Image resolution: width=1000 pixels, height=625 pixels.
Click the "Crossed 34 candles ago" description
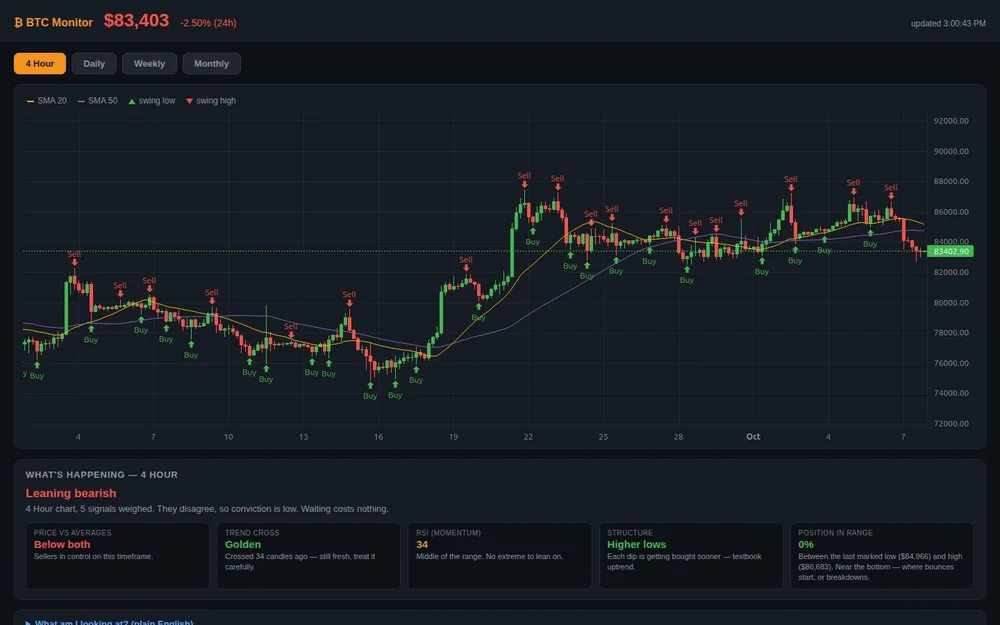pyautogui.click(x=300, y=562)
